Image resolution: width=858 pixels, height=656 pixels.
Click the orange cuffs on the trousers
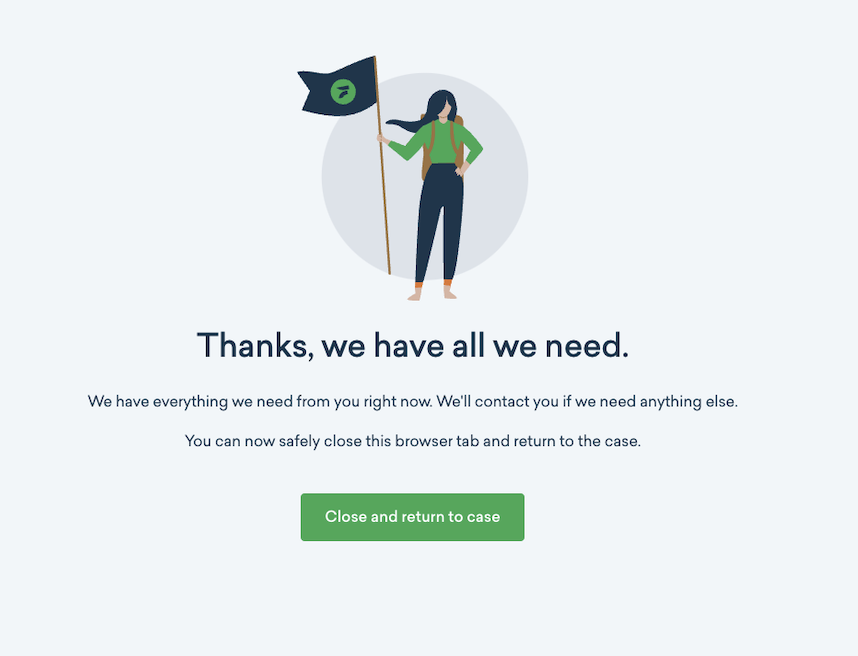(433, 284)
